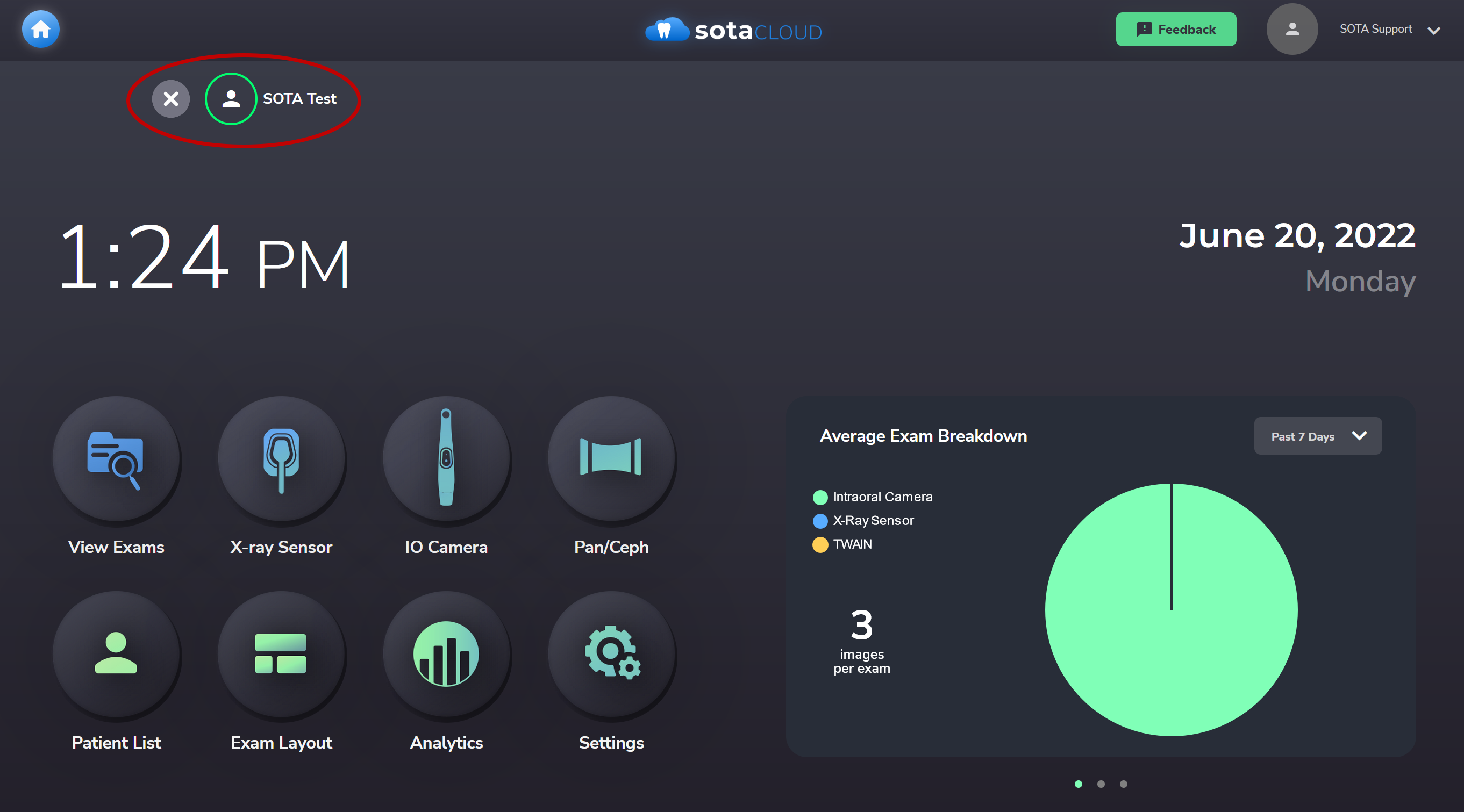Viewport: 1464px width, 812px height.
Task: Deselect patient SOTA Test with X
Action: 170,99
